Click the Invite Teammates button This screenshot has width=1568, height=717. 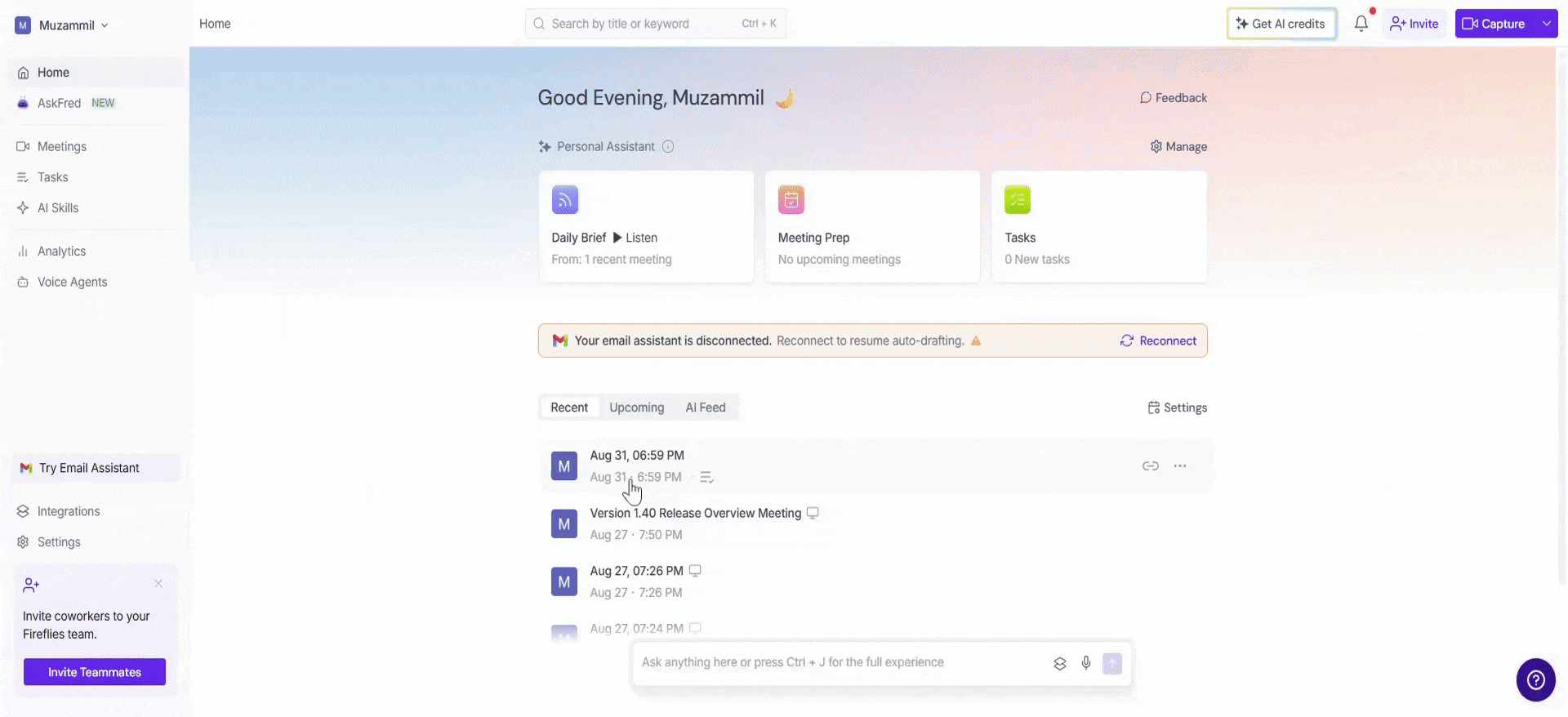pyautogui.click(x=95, y=672)
